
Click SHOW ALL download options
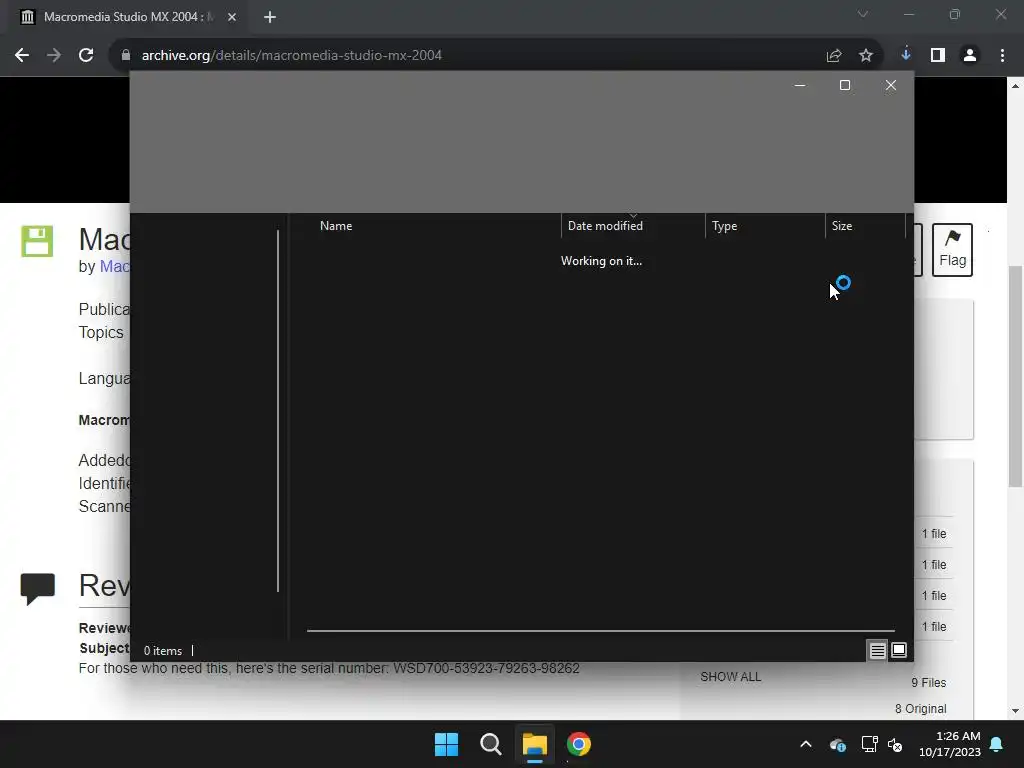click(x=731, y=677)
